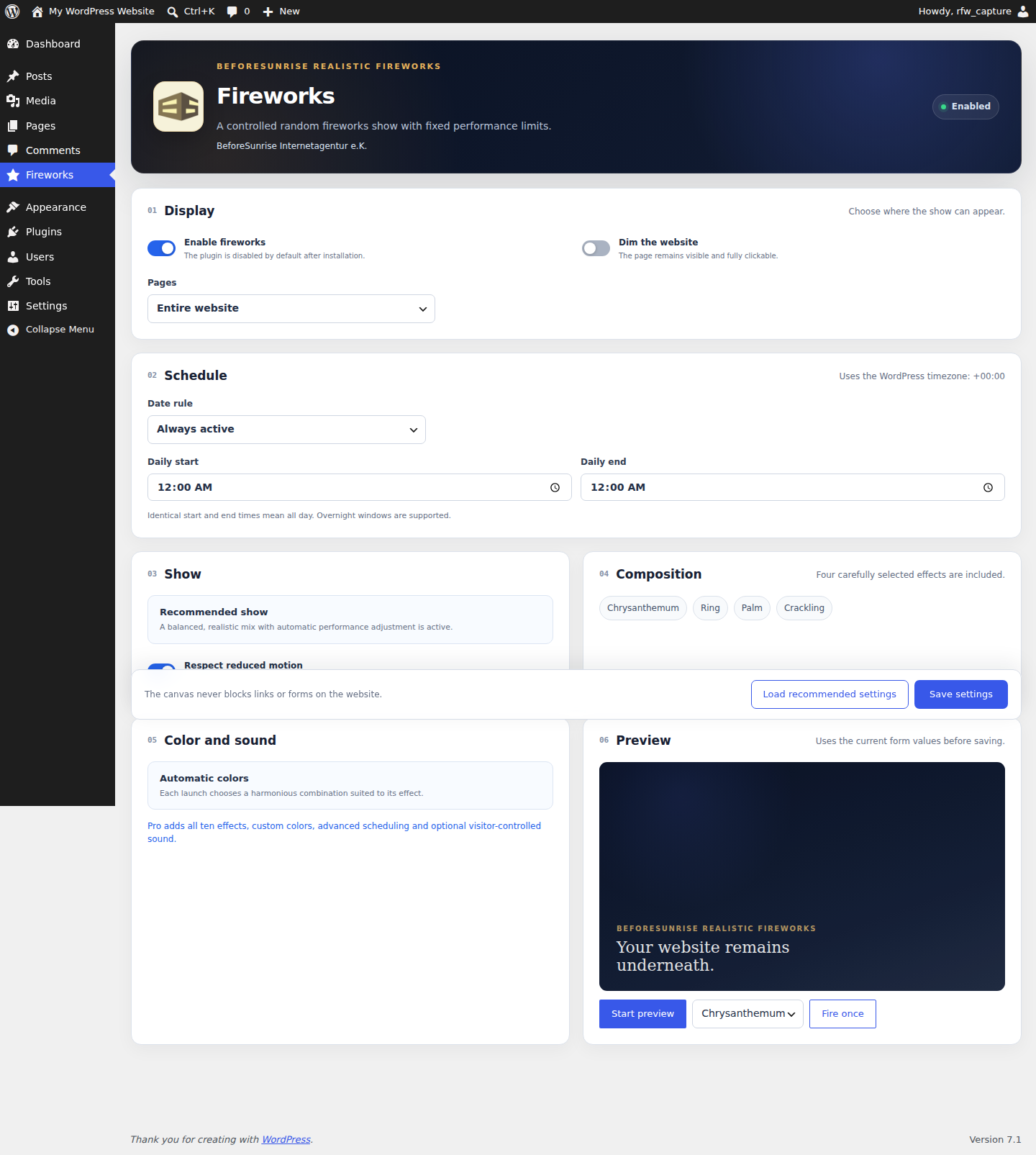Click the Media icon in sidebar

[13, 101]
